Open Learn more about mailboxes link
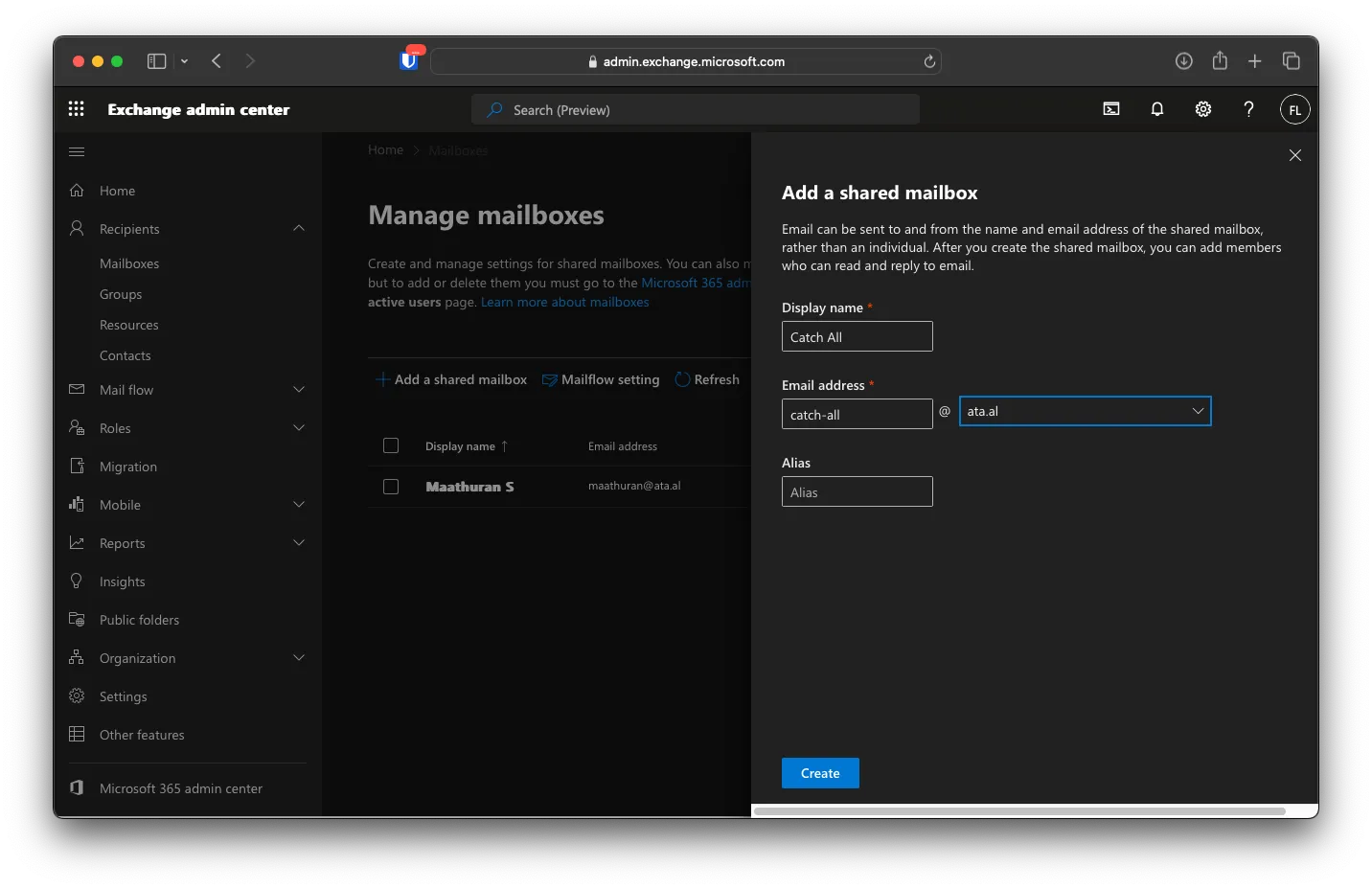Image resolution: width=1372 pixels, height=889 pixels. pyautogui.click(x=565, y=302)
